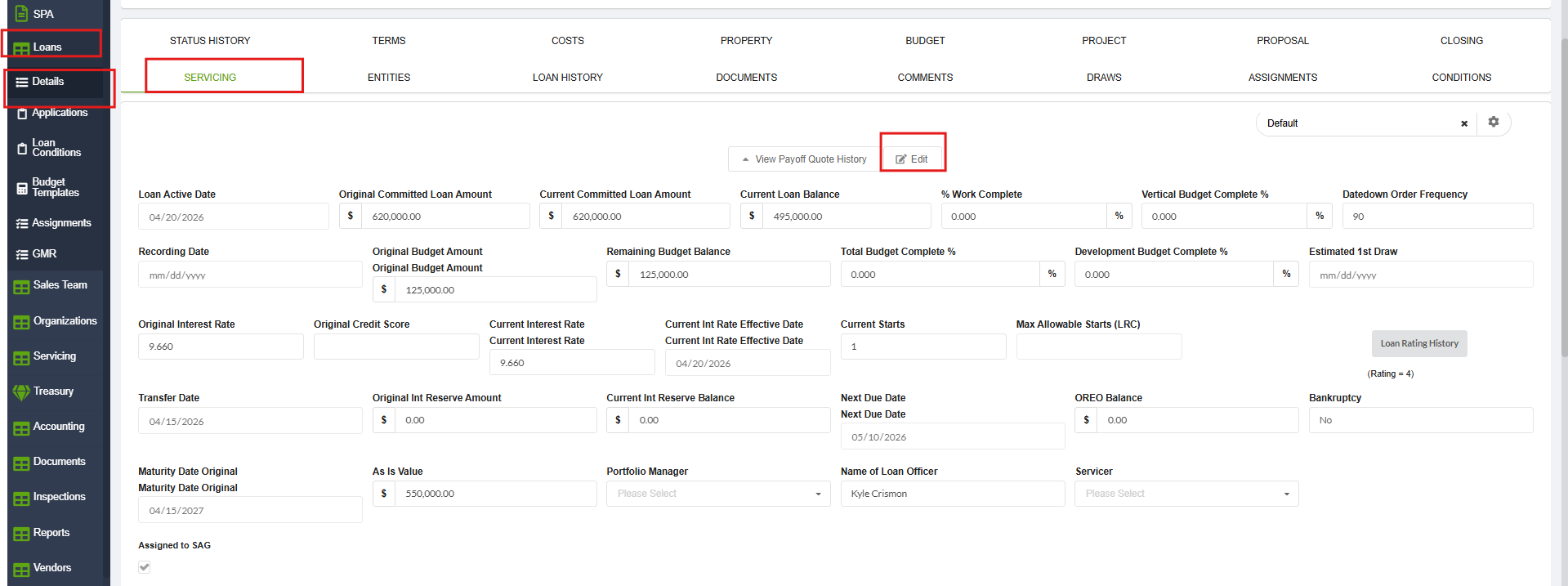Click the Vendors sidebar icon
This screenshot has width=1568, height=586.
[x=22, y=569]
